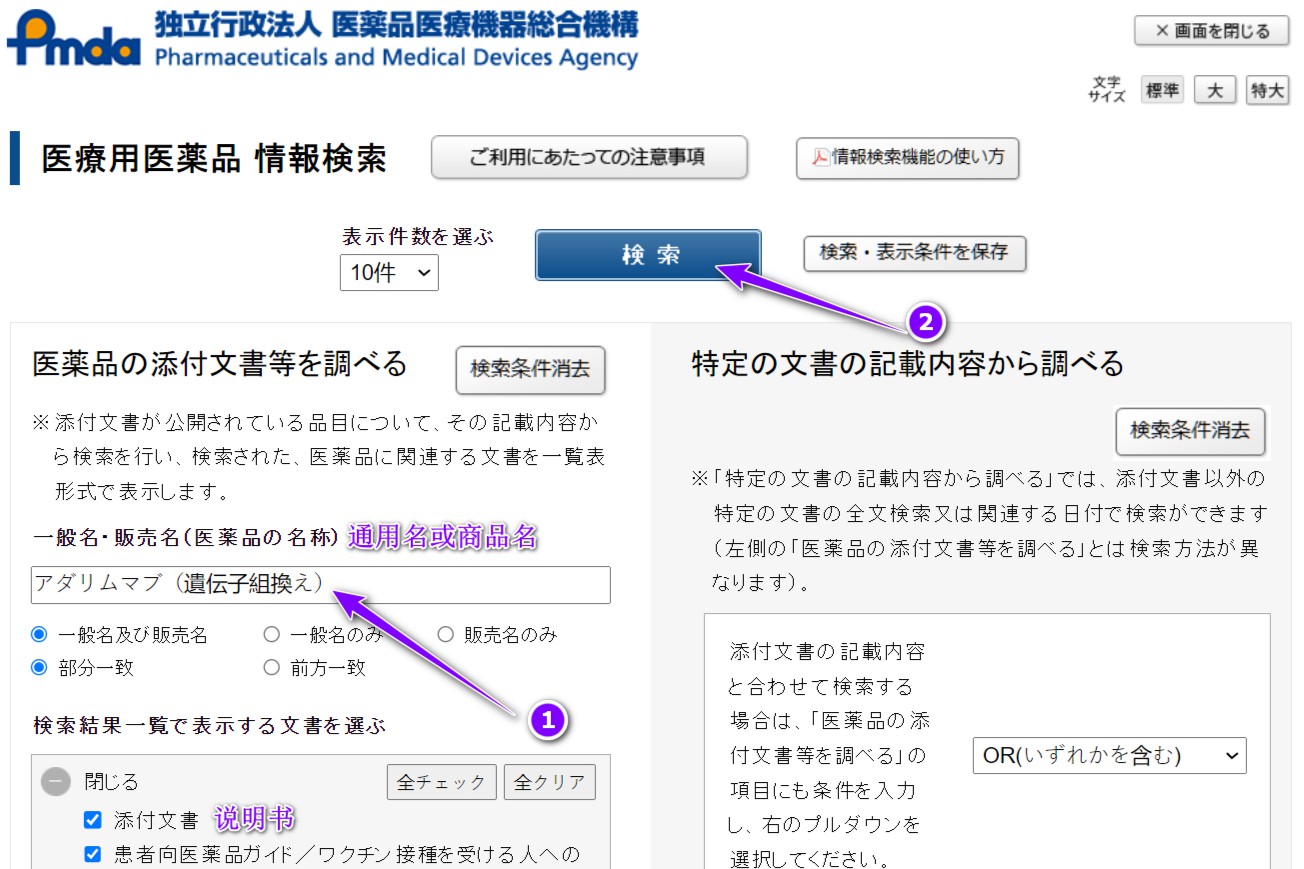Close the screen with ×画面を閉じる

(1210, 30)
